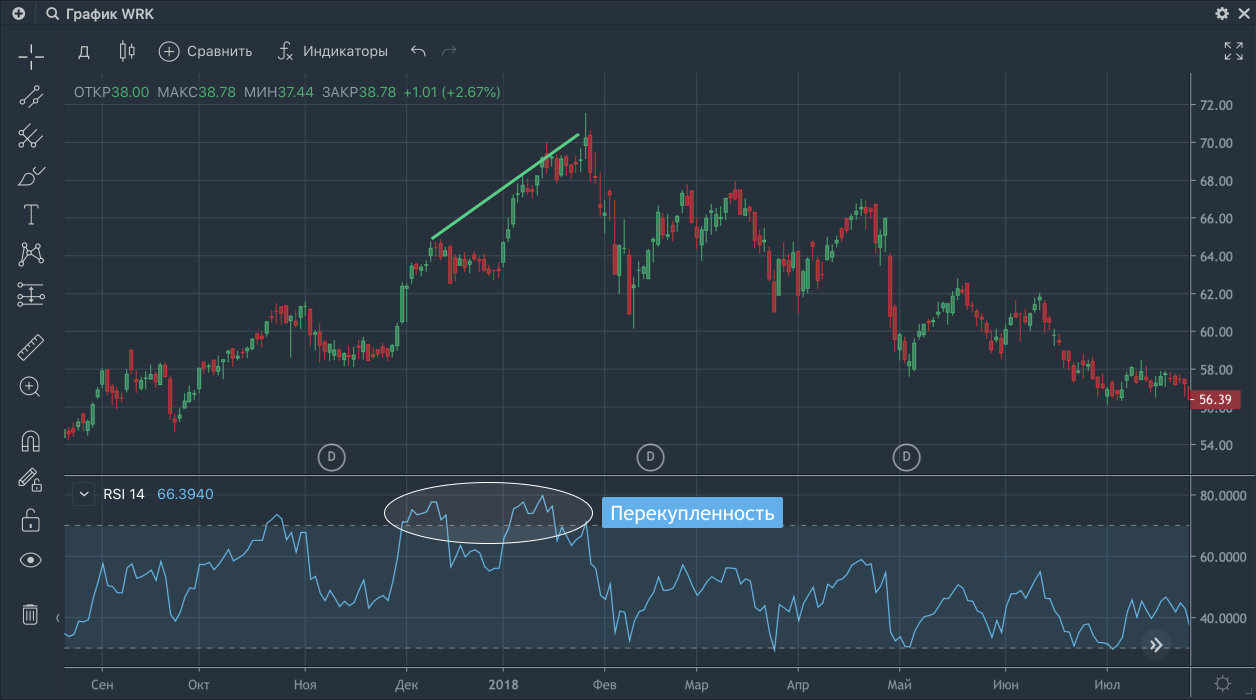Enter fullscreen chart mode
Screen dimensions: 1256x700
click(1234, 51)
